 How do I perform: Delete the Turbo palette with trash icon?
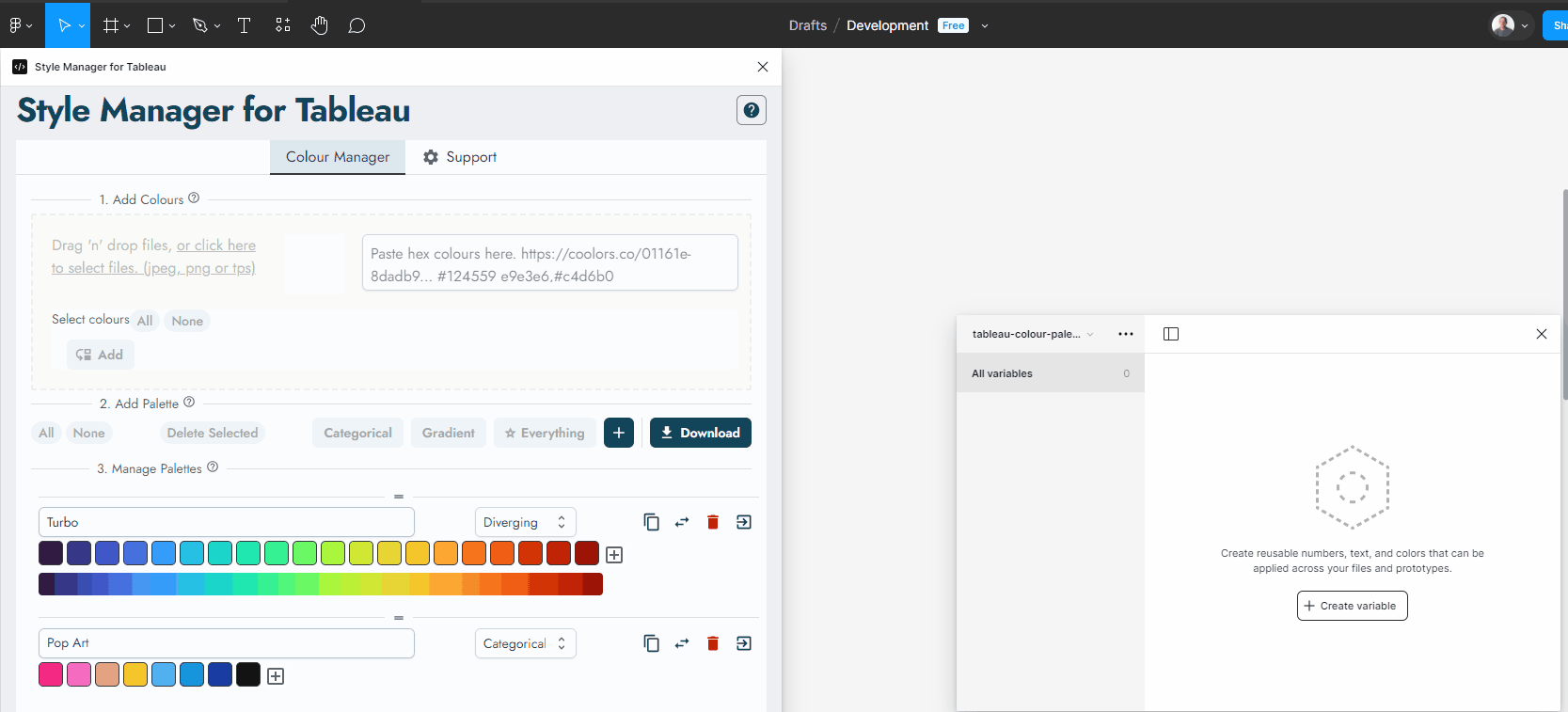(x=713, y=522)
